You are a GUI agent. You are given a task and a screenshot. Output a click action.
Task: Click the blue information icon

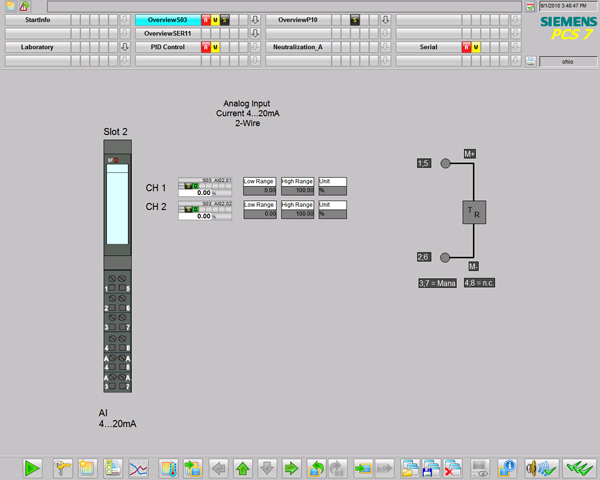click(x=507, y=467)
